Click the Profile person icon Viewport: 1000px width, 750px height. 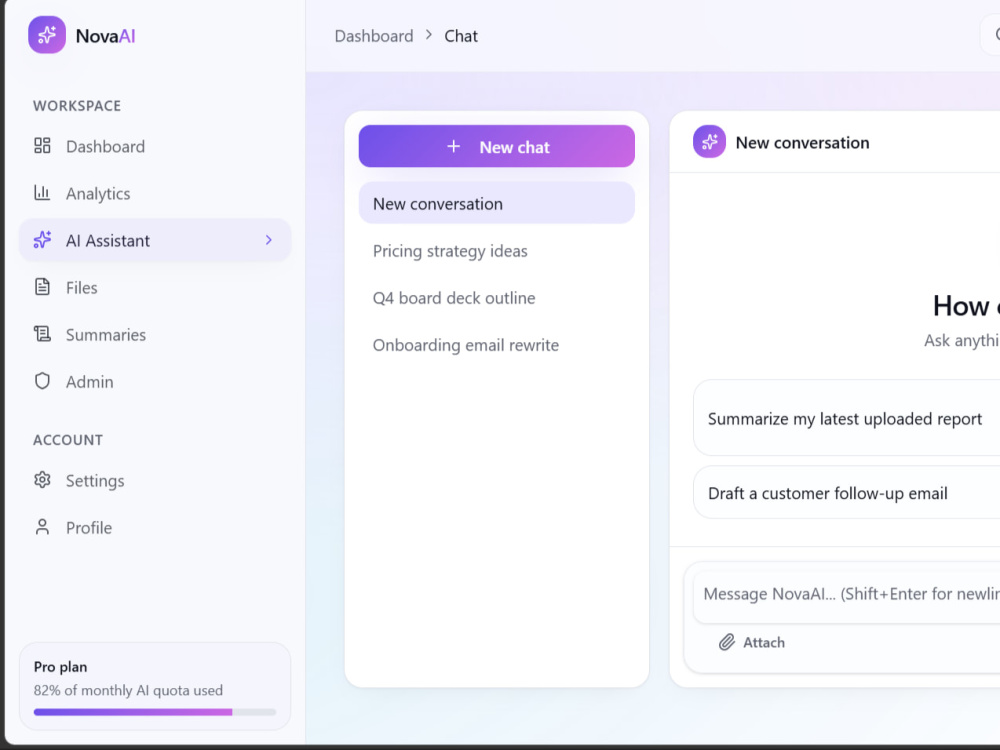[x=42, y=527]
